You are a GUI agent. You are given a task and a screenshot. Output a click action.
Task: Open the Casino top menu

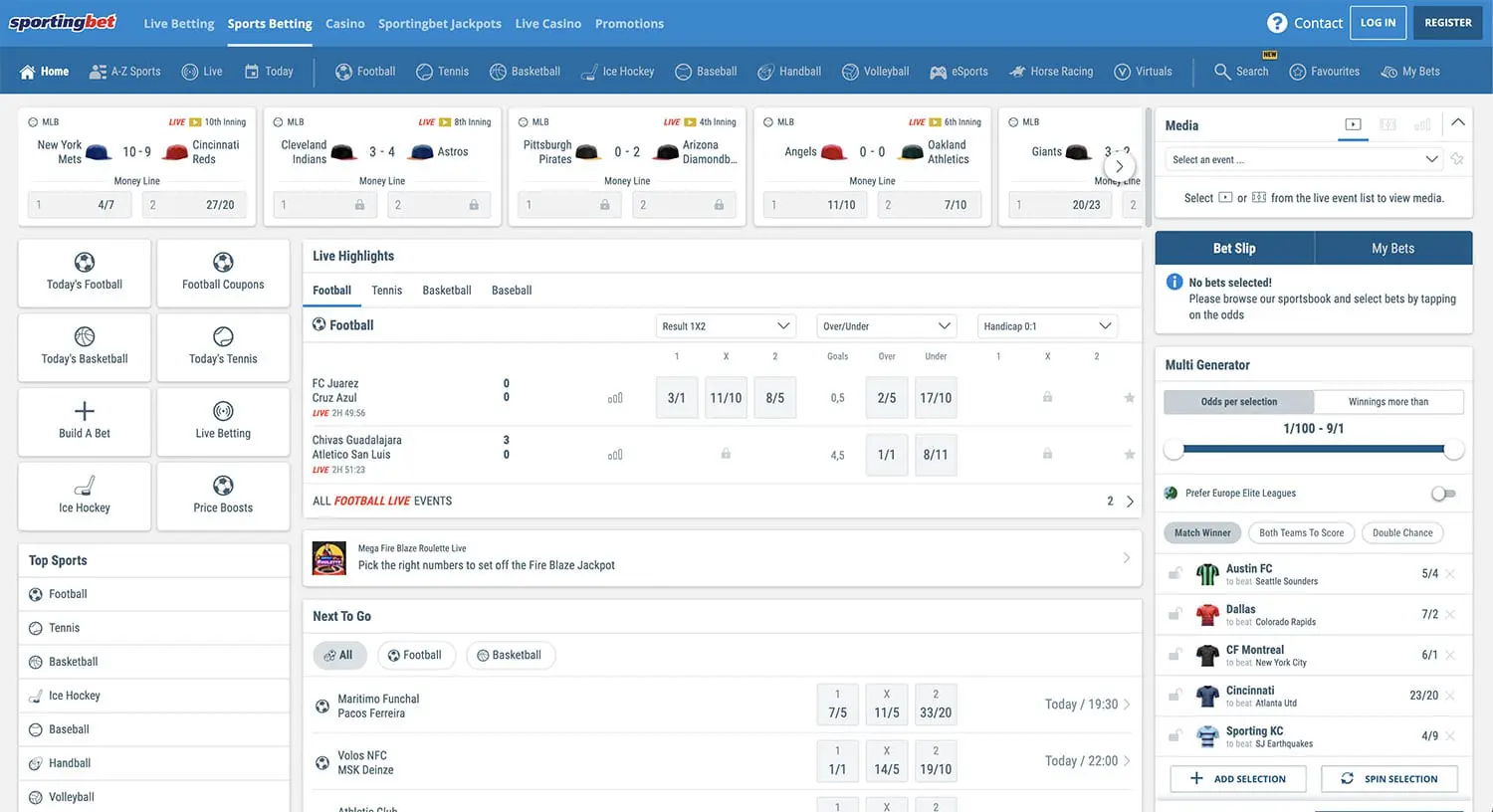coord(345,23)
